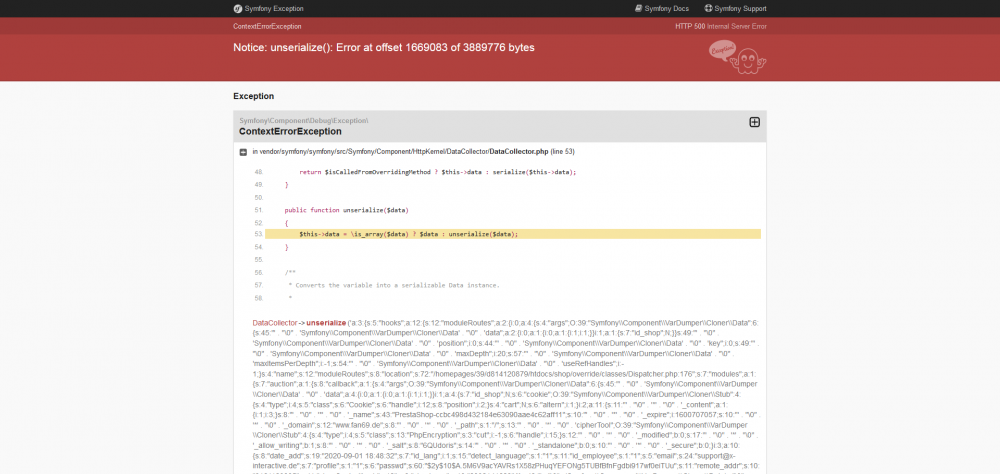This screenshot has height=474, width=1000.
Task: Open the Symfony Docs link
Action: tap(666, 9)
